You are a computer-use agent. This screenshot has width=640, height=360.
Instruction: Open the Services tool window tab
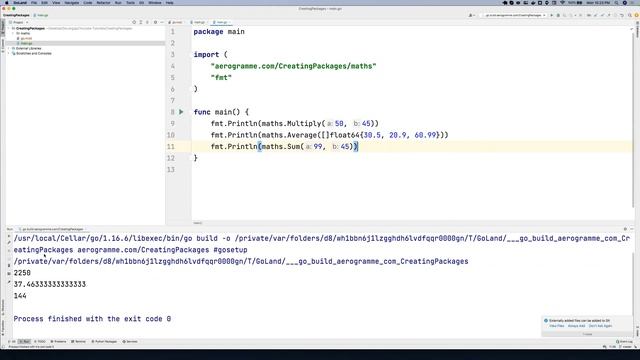(x=130, y=341)
